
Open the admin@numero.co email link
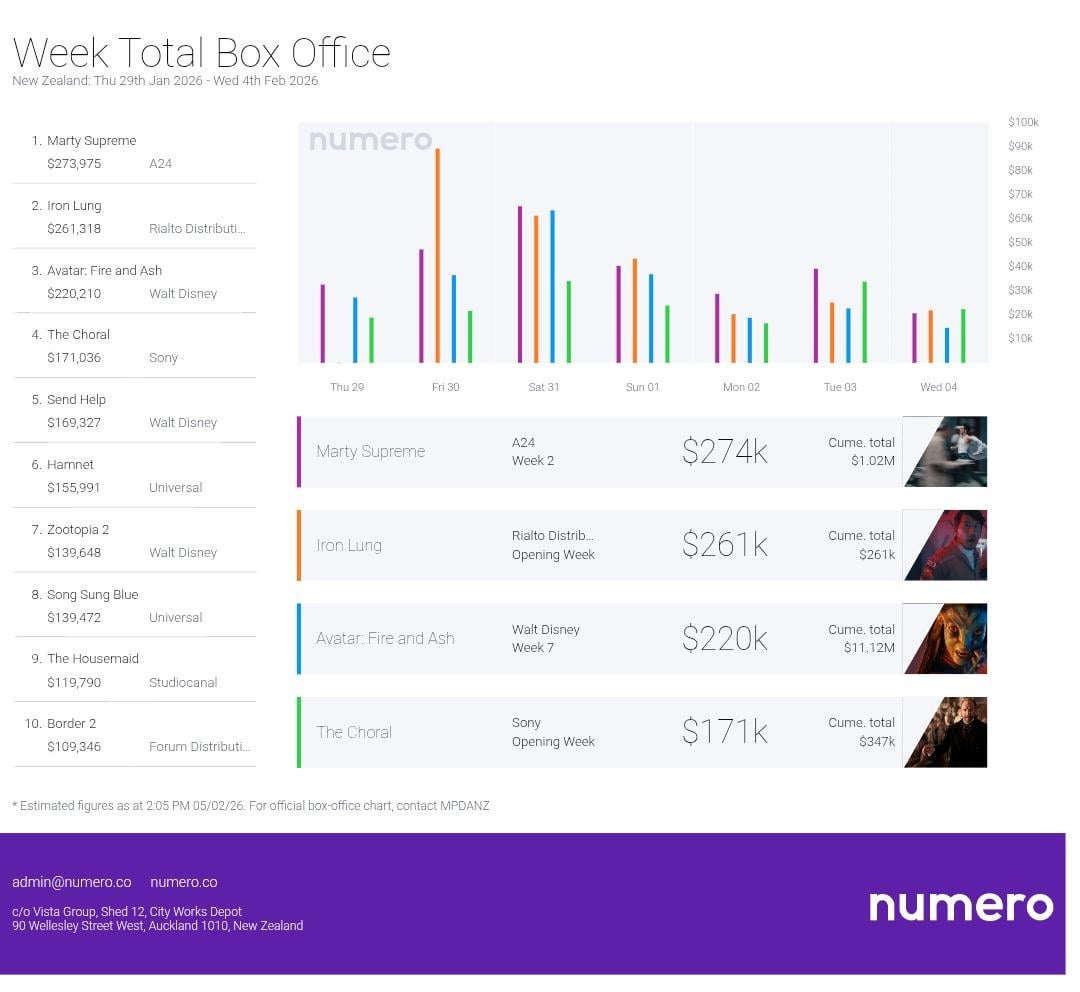(71, 882)
